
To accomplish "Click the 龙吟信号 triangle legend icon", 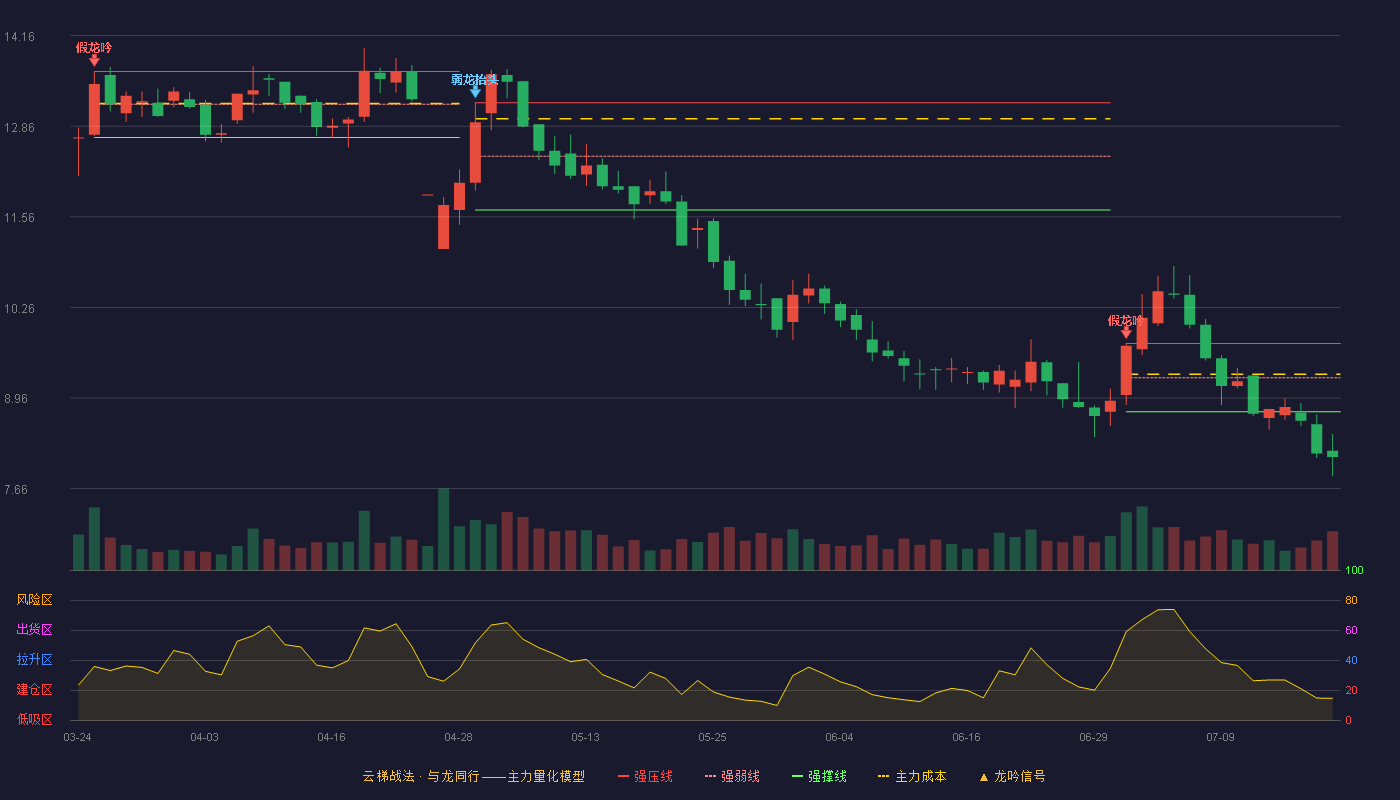I will click(x=983, y=777).
